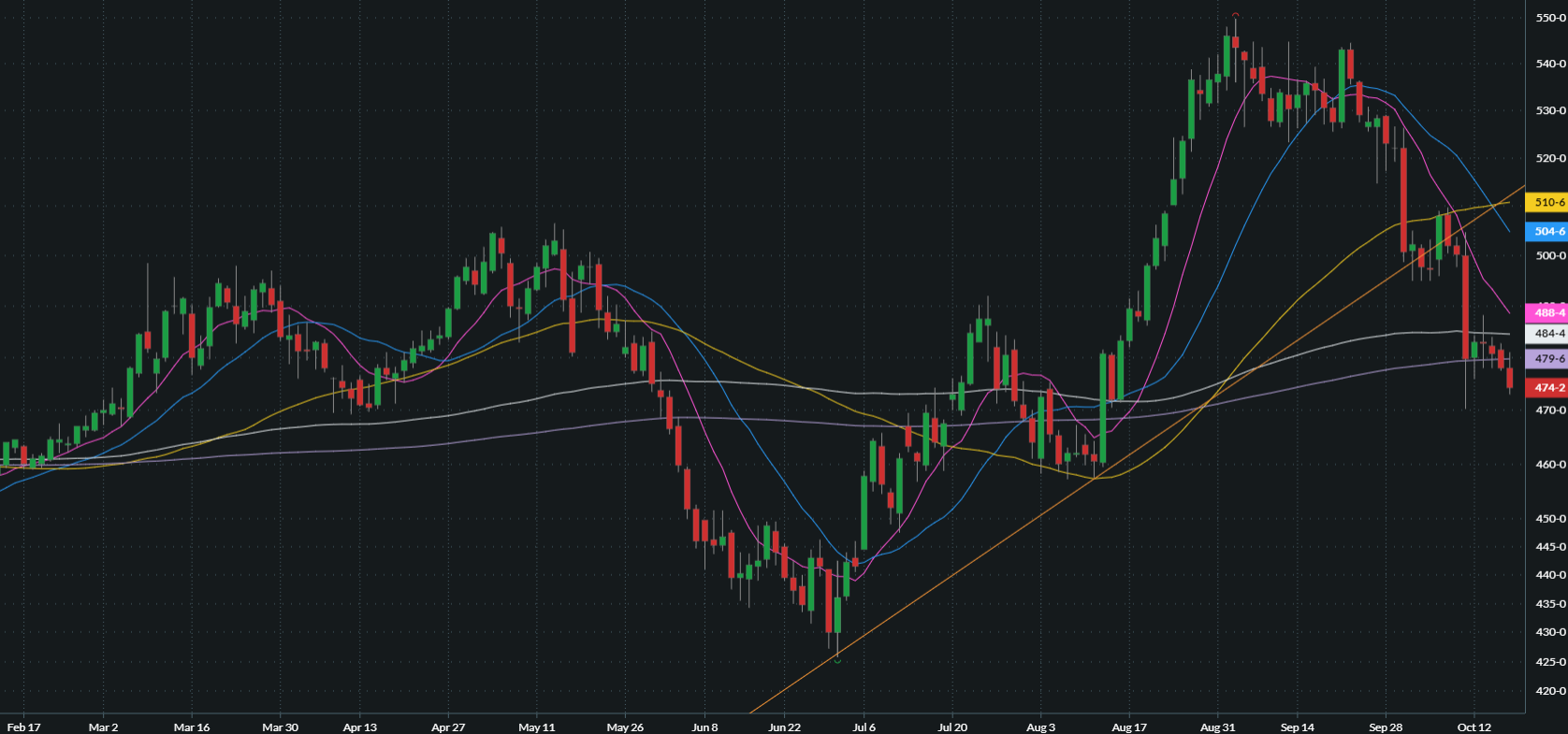Click the 540-0 price axis label
The height and width of the screenshot is (734, 1568).
(x=1550, y=64)
